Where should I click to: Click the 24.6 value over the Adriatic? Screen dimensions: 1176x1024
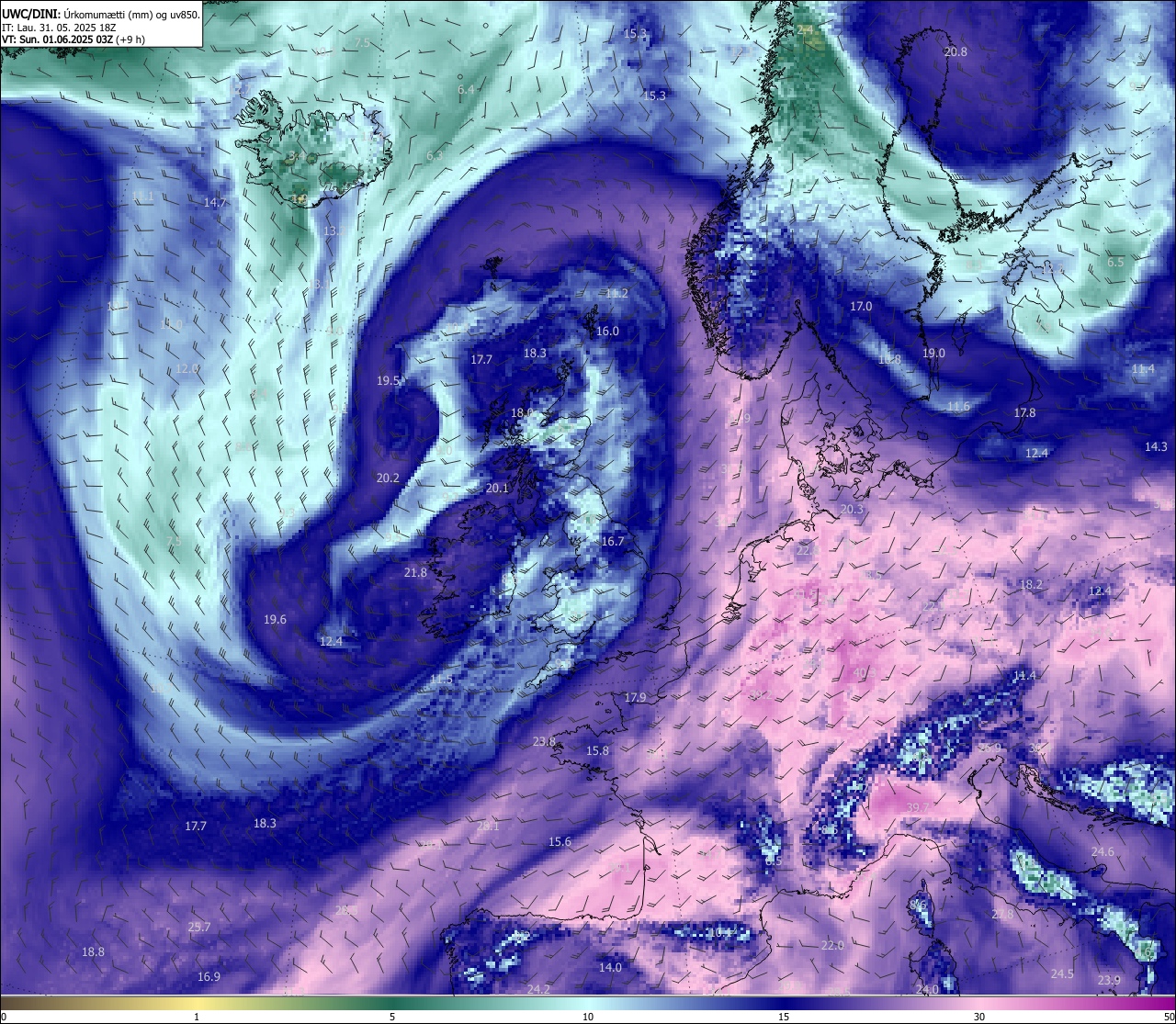tap(1102, 852)
